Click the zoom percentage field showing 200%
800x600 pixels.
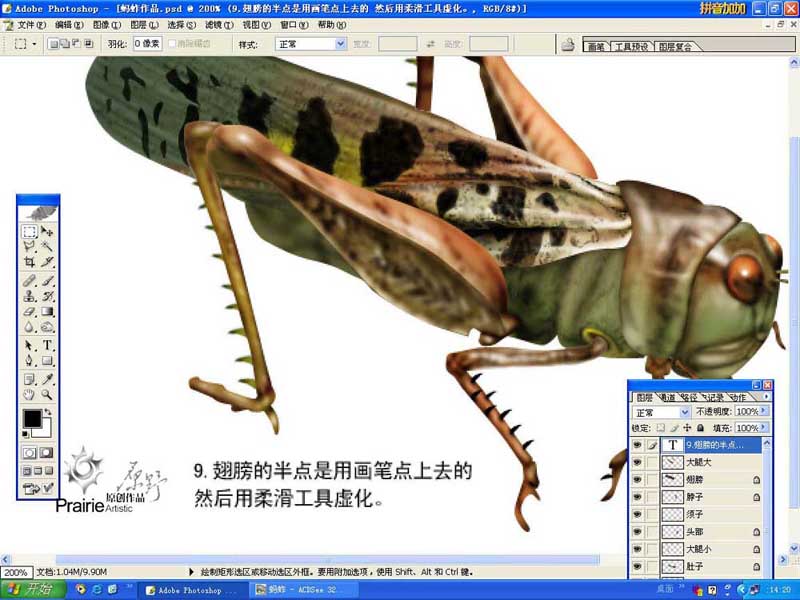[16, 572]
